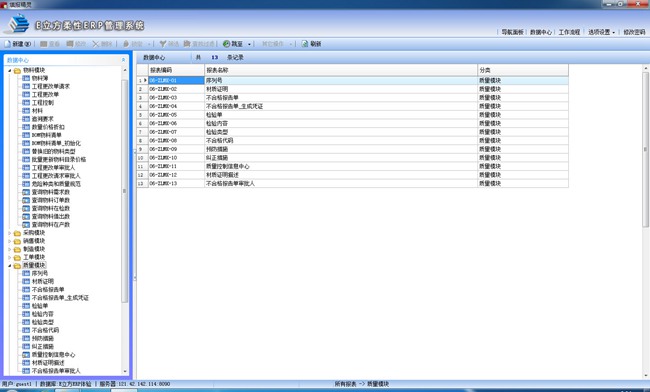Click the 新建 new document icon
Screen dimensions: 650x392
(x=7, y=44)
